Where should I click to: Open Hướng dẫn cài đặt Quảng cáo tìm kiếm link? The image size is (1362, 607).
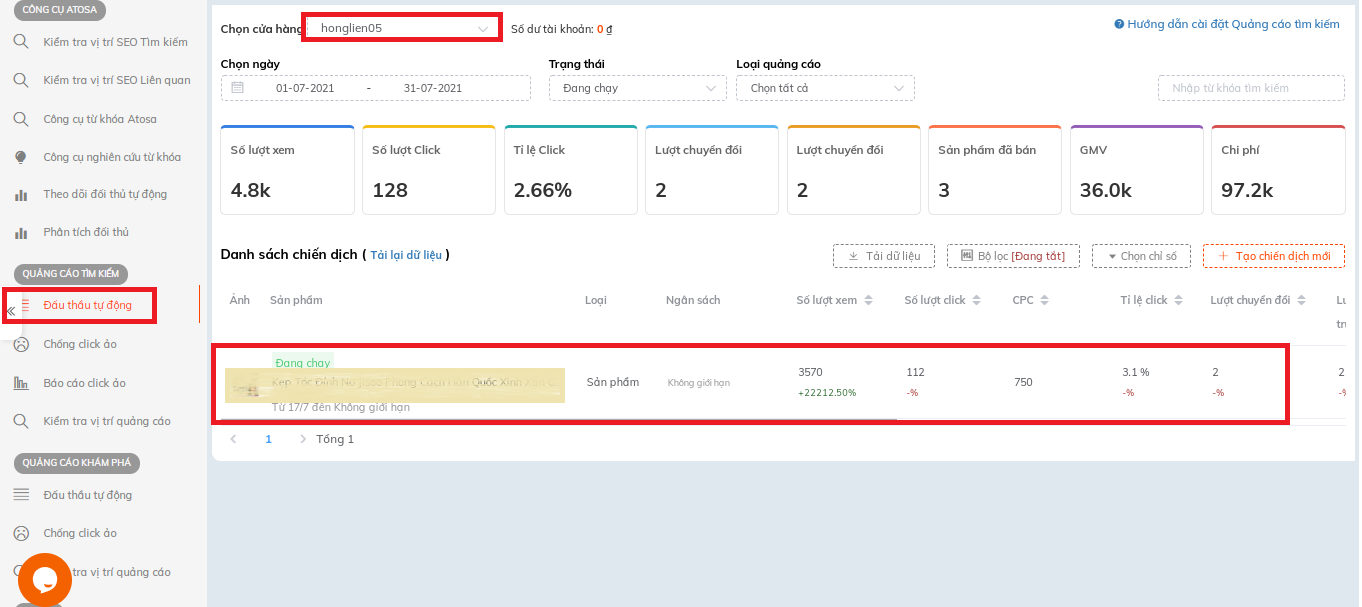1226,24
